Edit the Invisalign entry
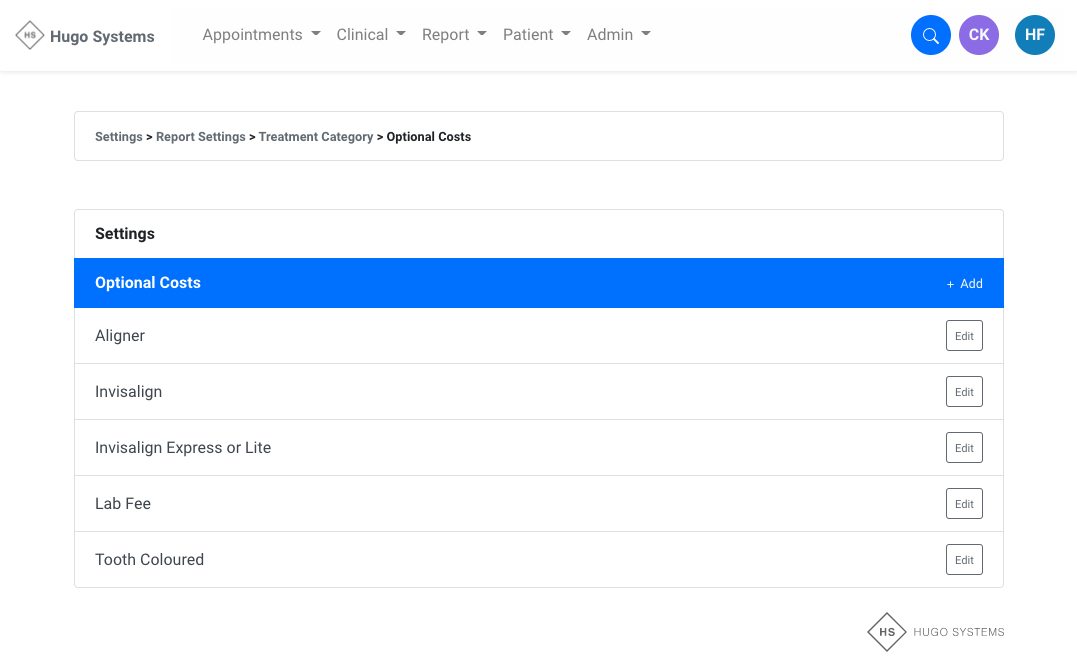This screenshot has height=663, width=1077. pyautogui.click(x=964, y=392)
